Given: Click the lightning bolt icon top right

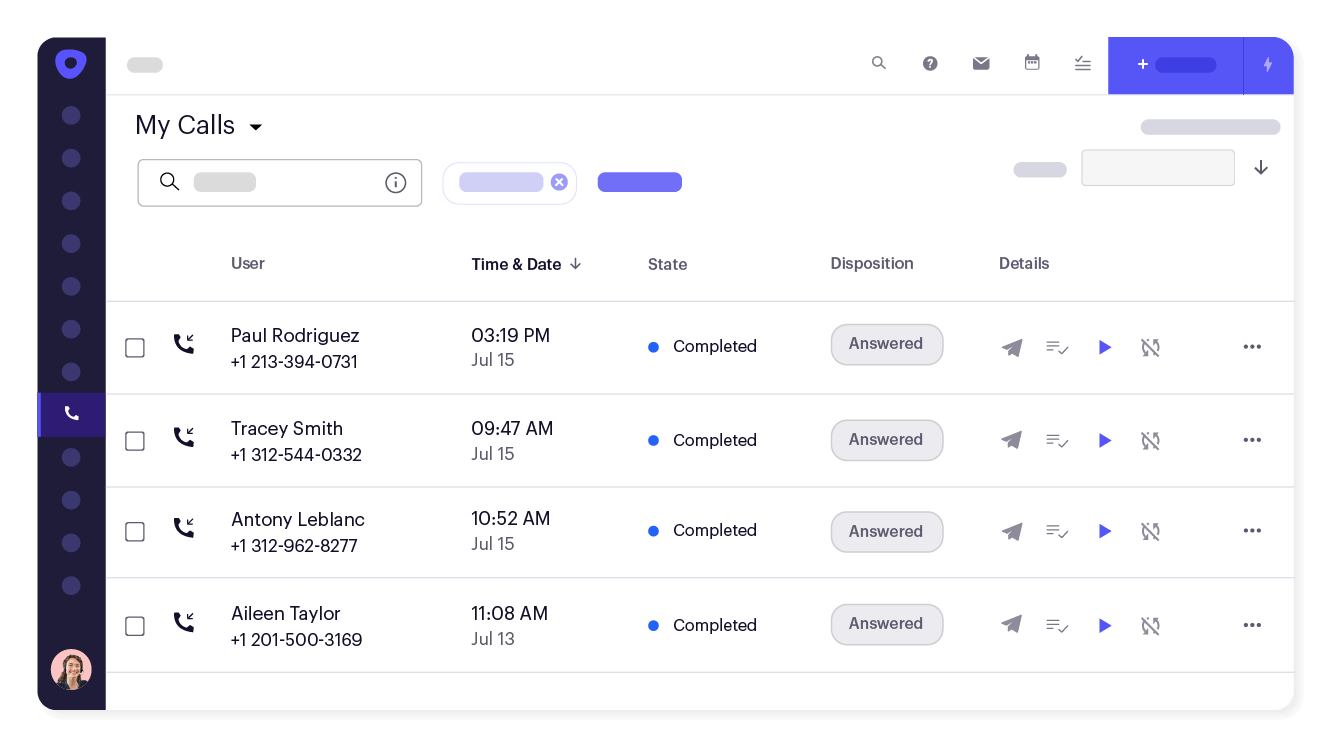Looking at the screenshot, I should [1268, 64].
